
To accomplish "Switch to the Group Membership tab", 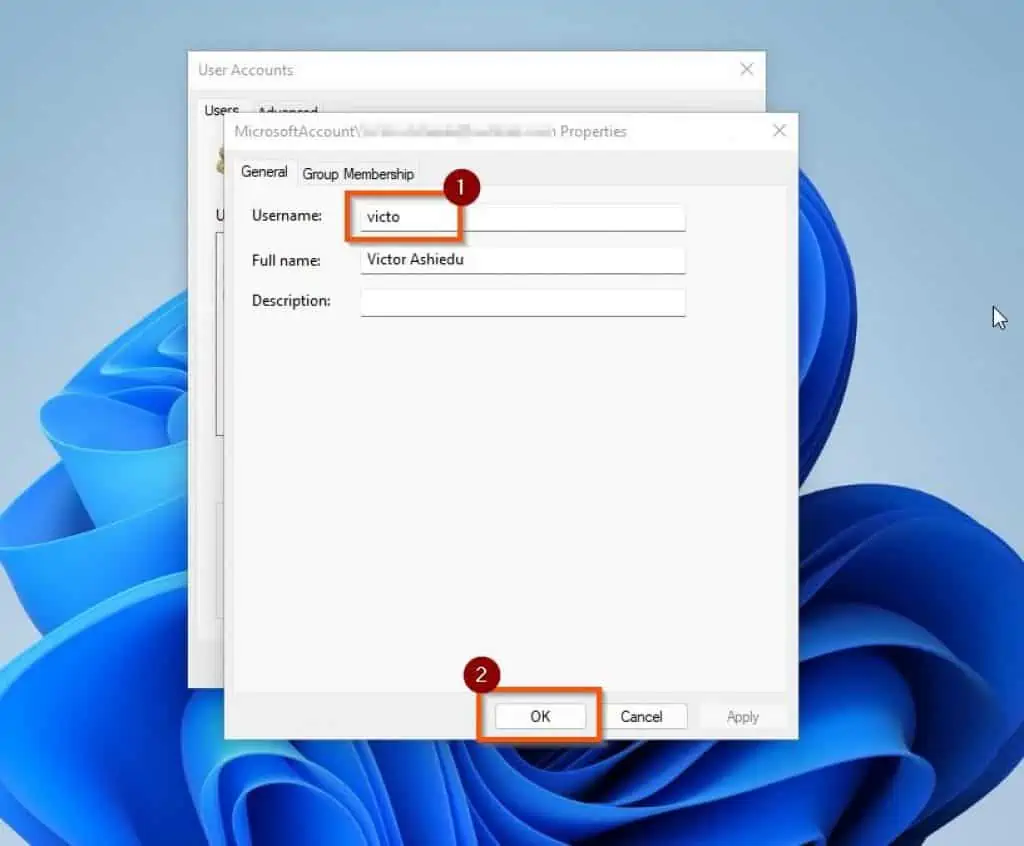I will [357, 173].
